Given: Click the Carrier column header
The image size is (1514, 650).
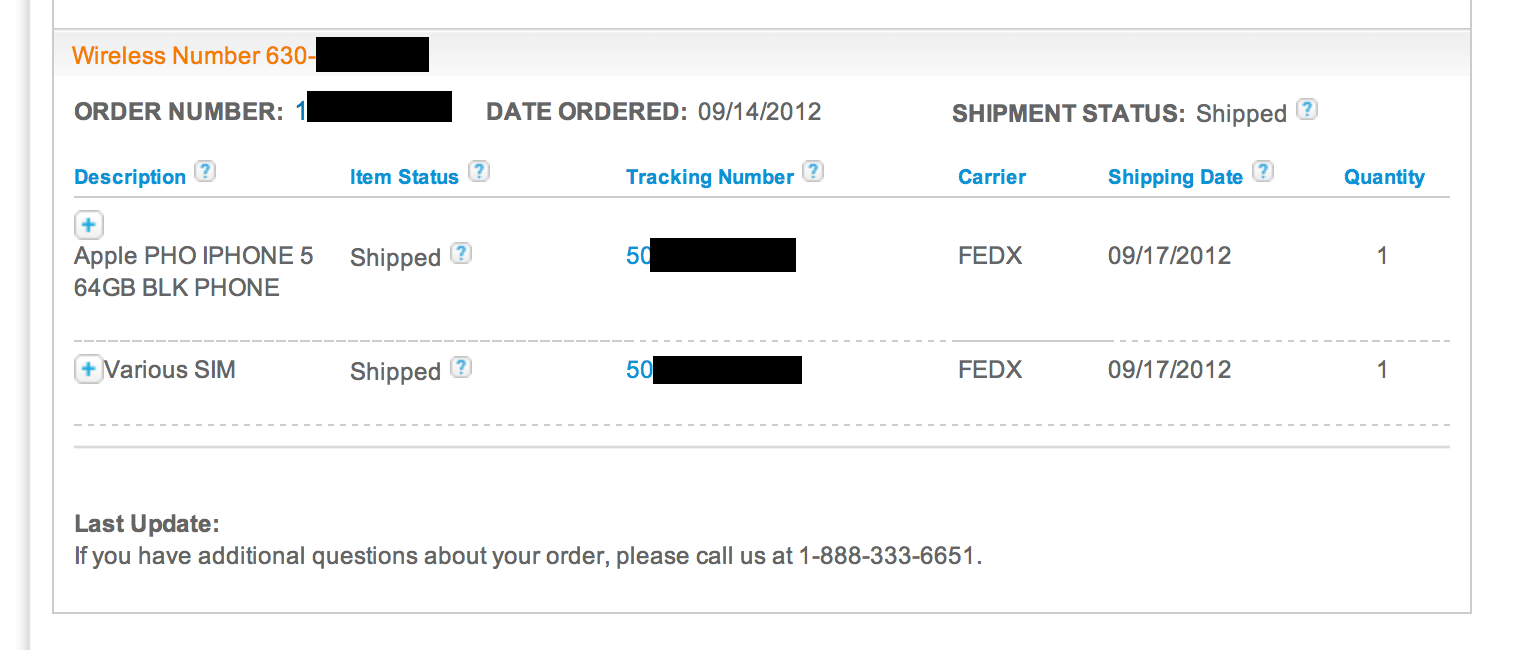Looking at the screenshot, I should click(x=992, y=177).
